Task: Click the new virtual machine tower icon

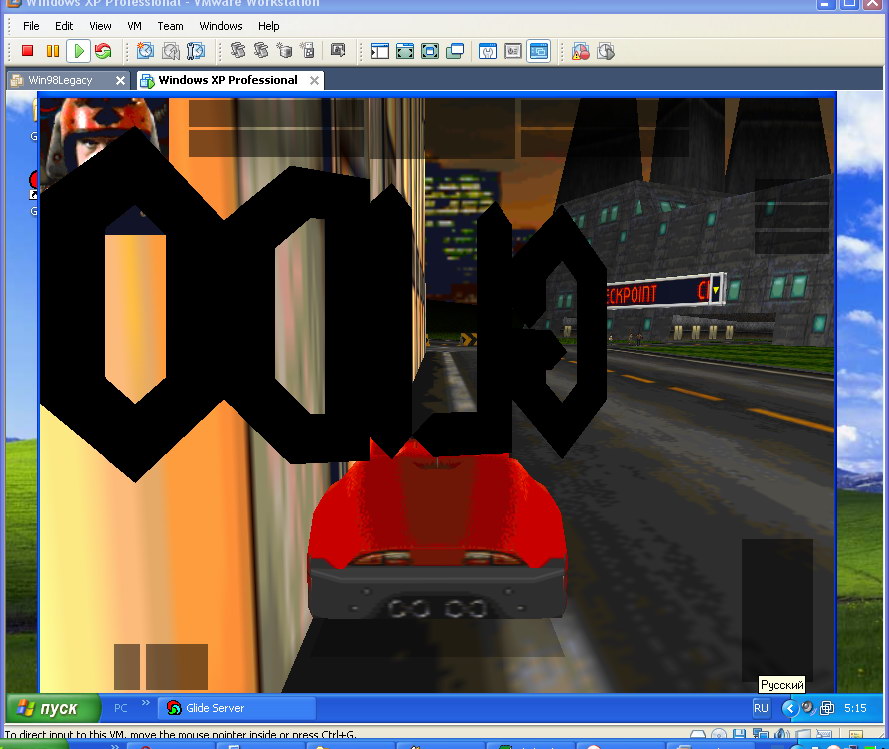Action: 307,51
